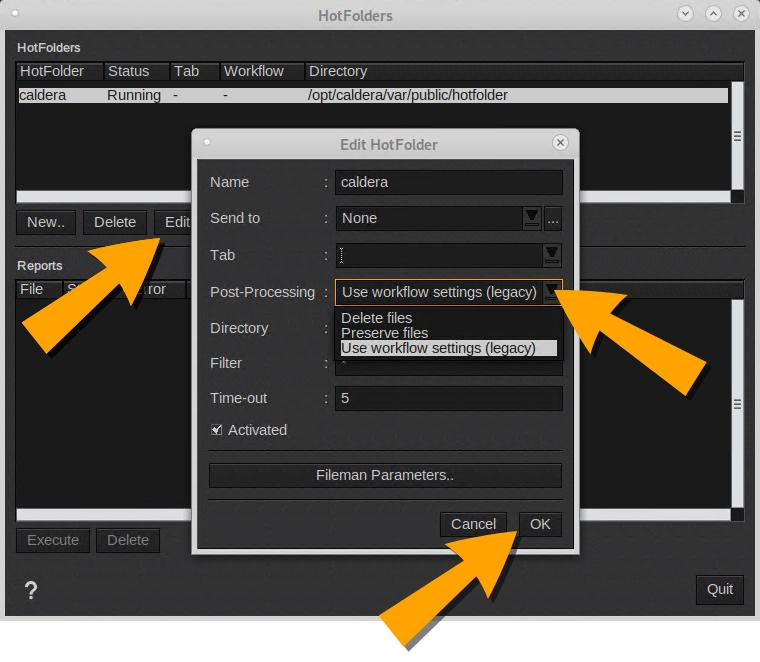
Task: Click the New.. hotfolder button
Action: [45, 222]
